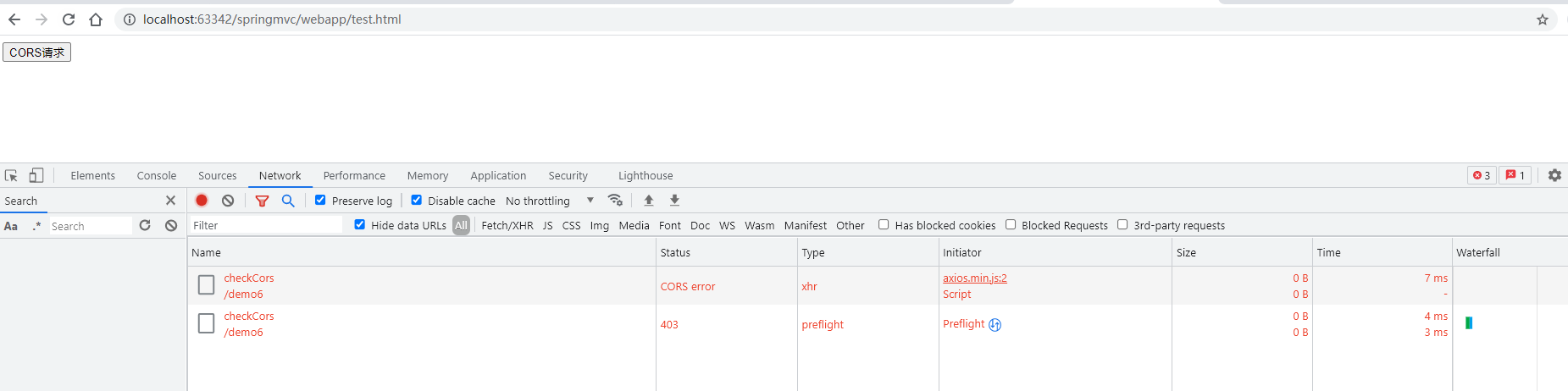Open network search with magnifier icon
Image resolution: width=1568 pixels, height=391 pixels.
click(x=288, y=201)
